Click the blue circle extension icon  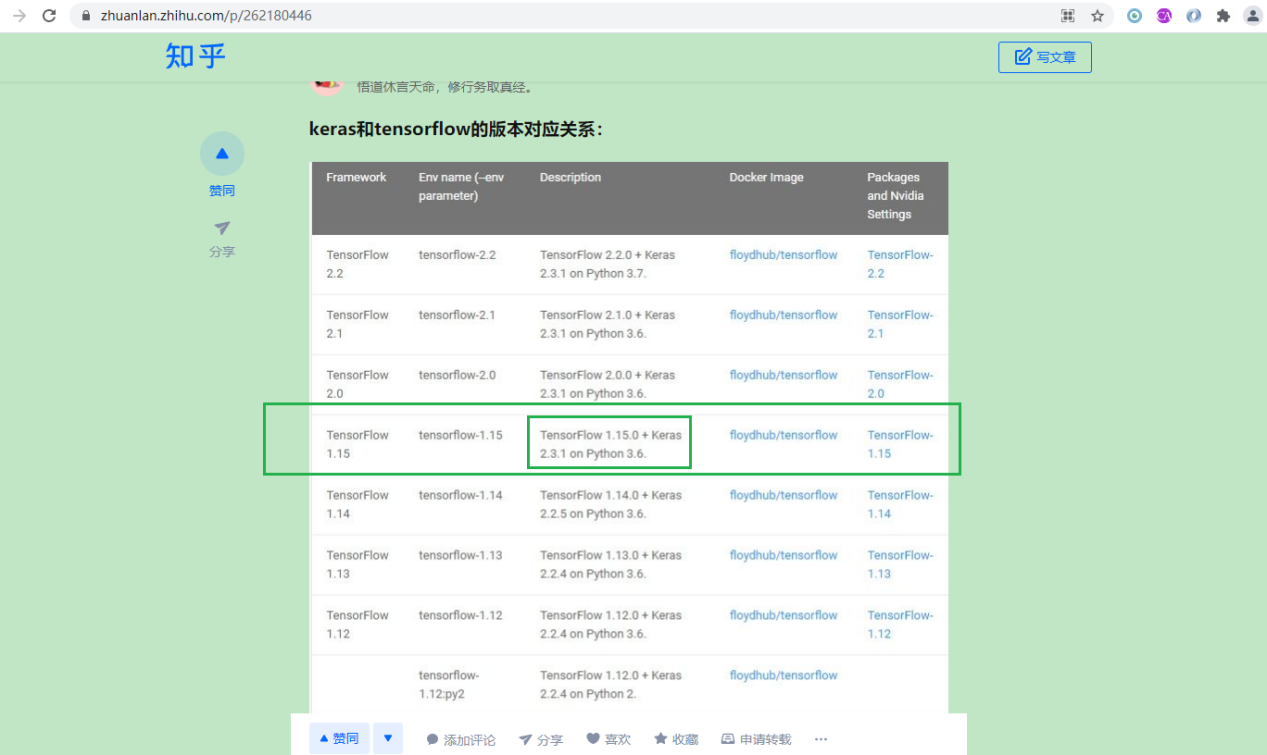1134,16
